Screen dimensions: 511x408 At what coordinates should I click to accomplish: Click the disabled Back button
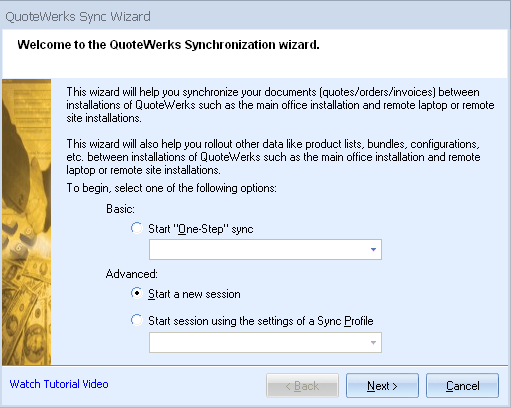302,386
